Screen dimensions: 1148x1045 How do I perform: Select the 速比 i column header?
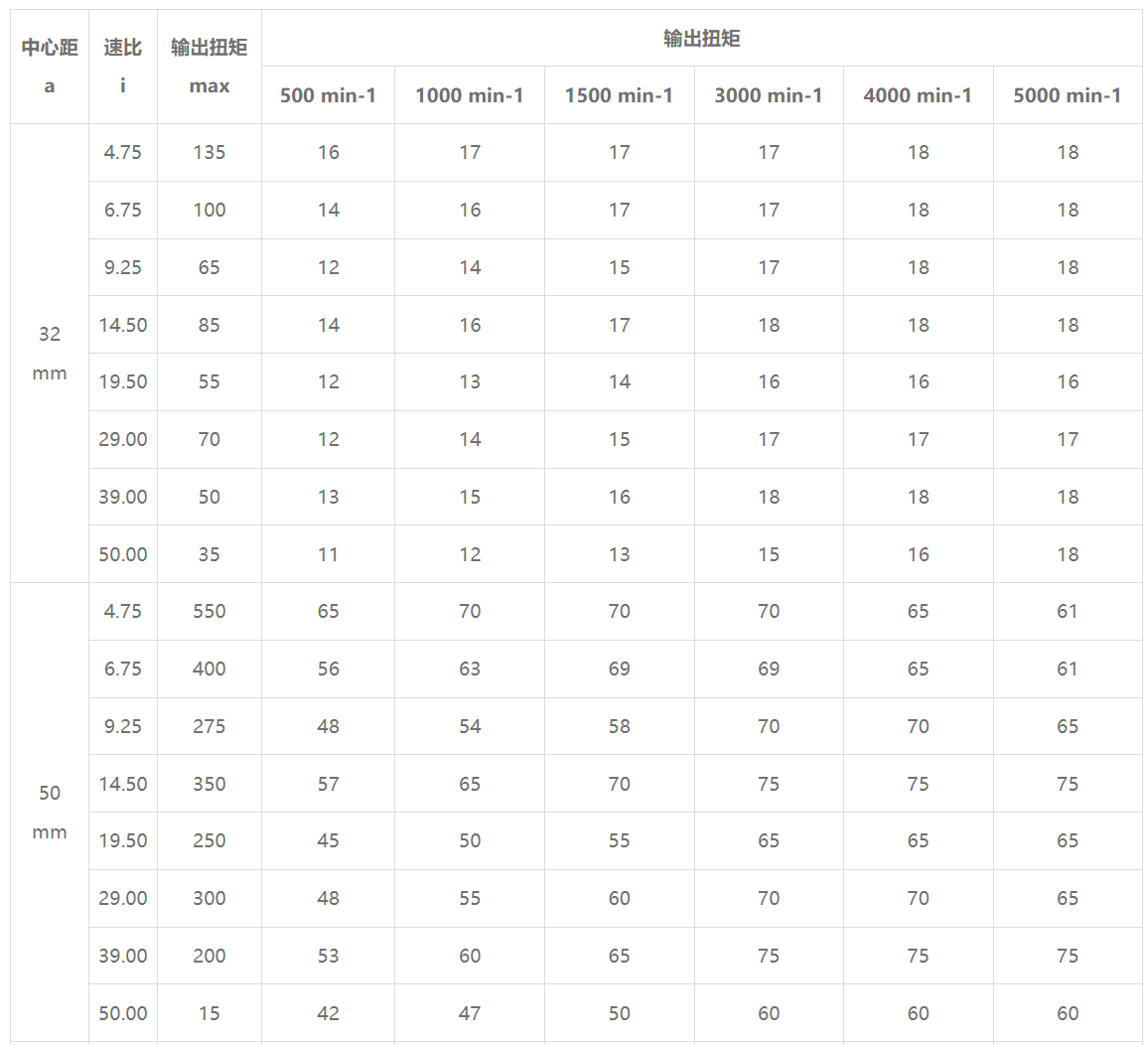pos(123,67)
